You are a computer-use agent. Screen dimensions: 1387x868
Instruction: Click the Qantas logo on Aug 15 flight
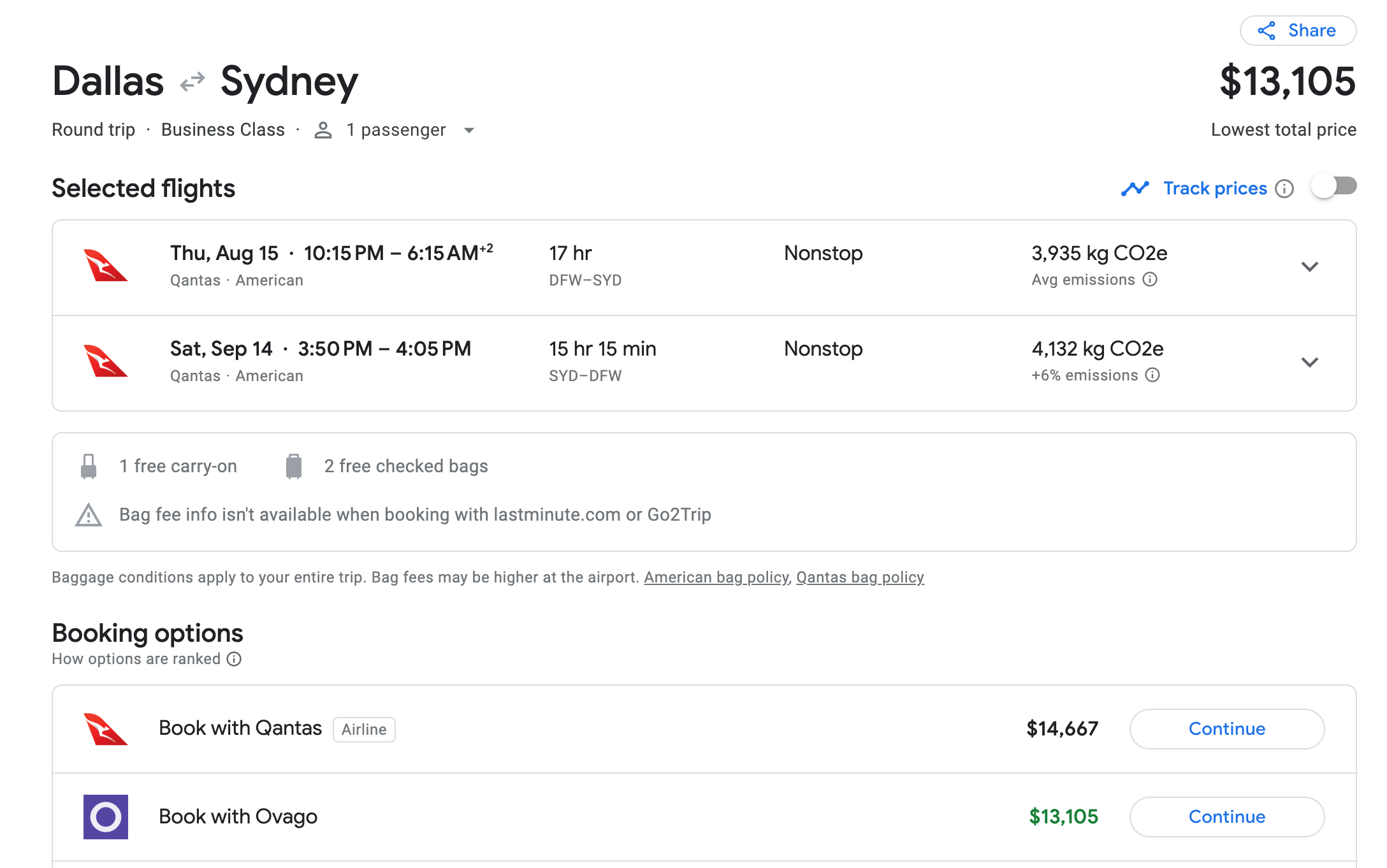pos(106,266)
